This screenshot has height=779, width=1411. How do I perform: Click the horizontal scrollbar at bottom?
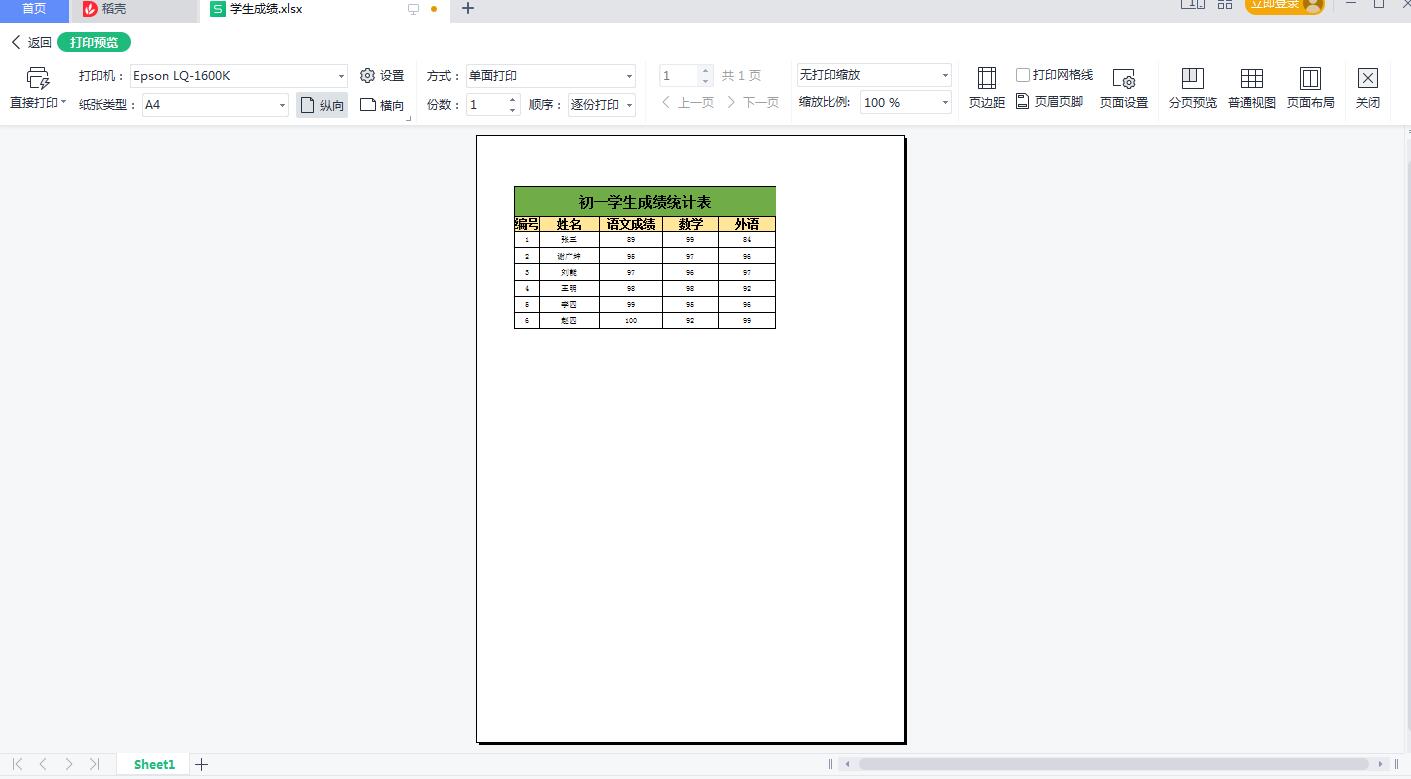tap(1113, 764)
